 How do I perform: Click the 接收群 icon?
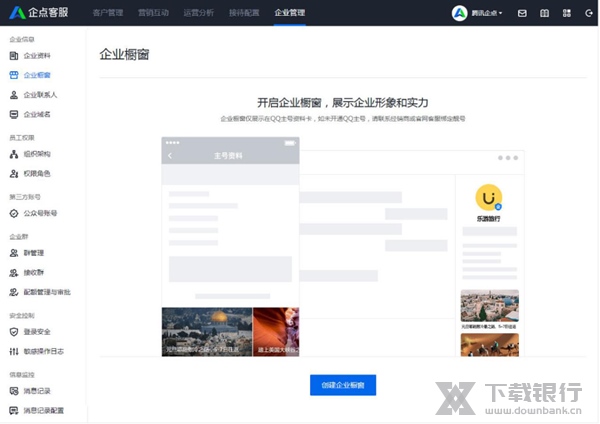pos(14,273)
